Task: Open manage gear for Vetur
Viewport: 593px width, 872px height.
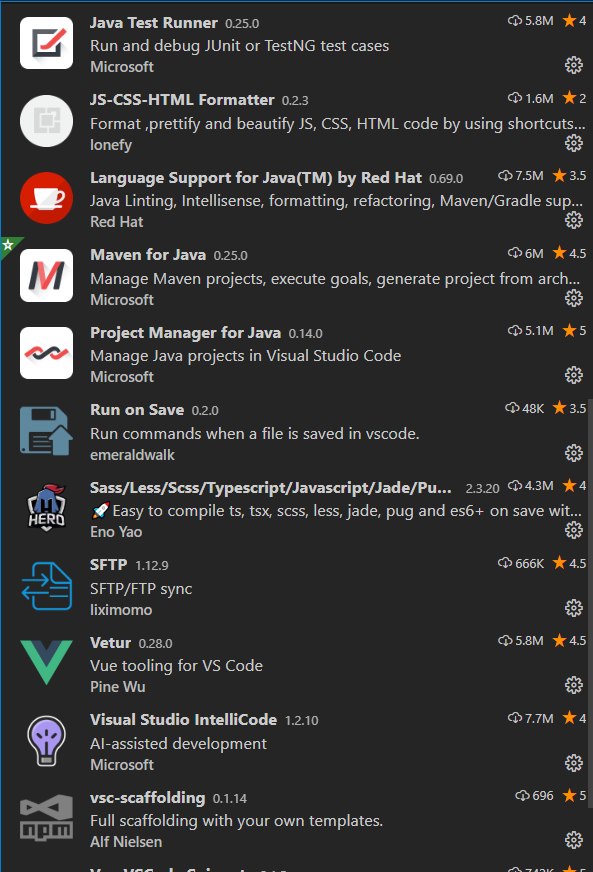Action: (x=574, y=685)
